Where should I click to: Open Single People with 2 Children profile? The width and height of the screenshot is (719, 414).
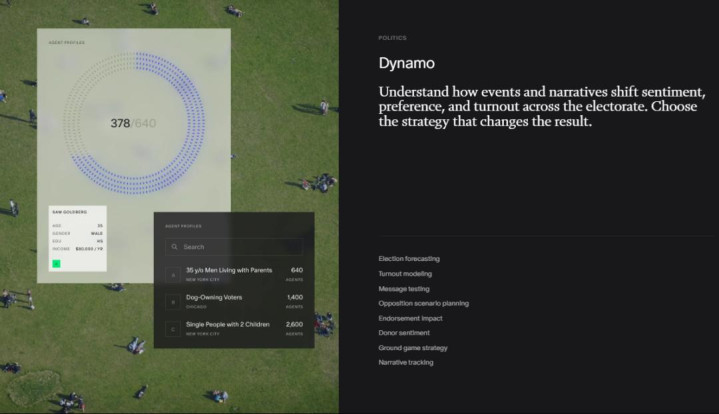pos(231,325)
